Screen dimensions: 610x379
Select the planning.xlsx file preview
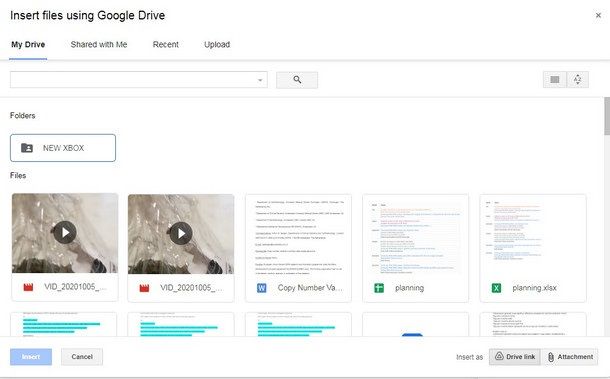pyautogui.click(x=533, y=235)
